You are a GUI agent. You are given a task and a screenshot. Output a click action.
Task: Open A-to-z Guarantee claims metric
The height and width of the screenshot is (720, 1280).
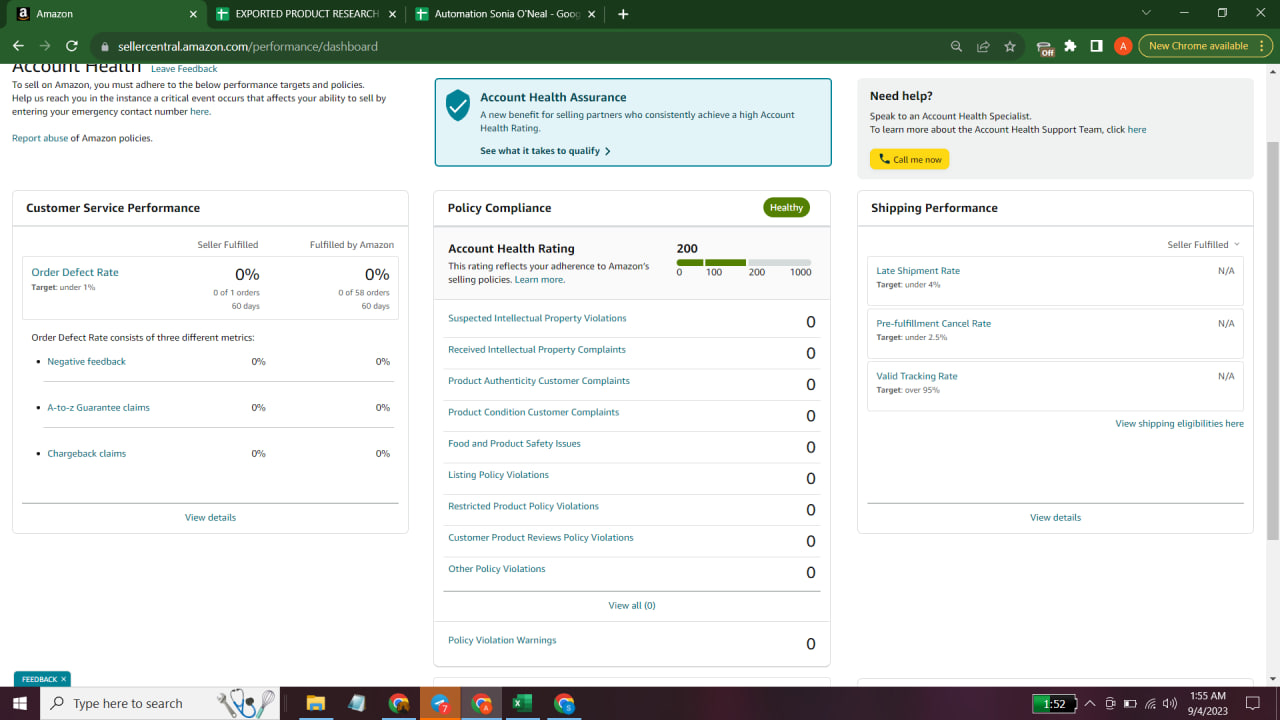click(99, 407)
